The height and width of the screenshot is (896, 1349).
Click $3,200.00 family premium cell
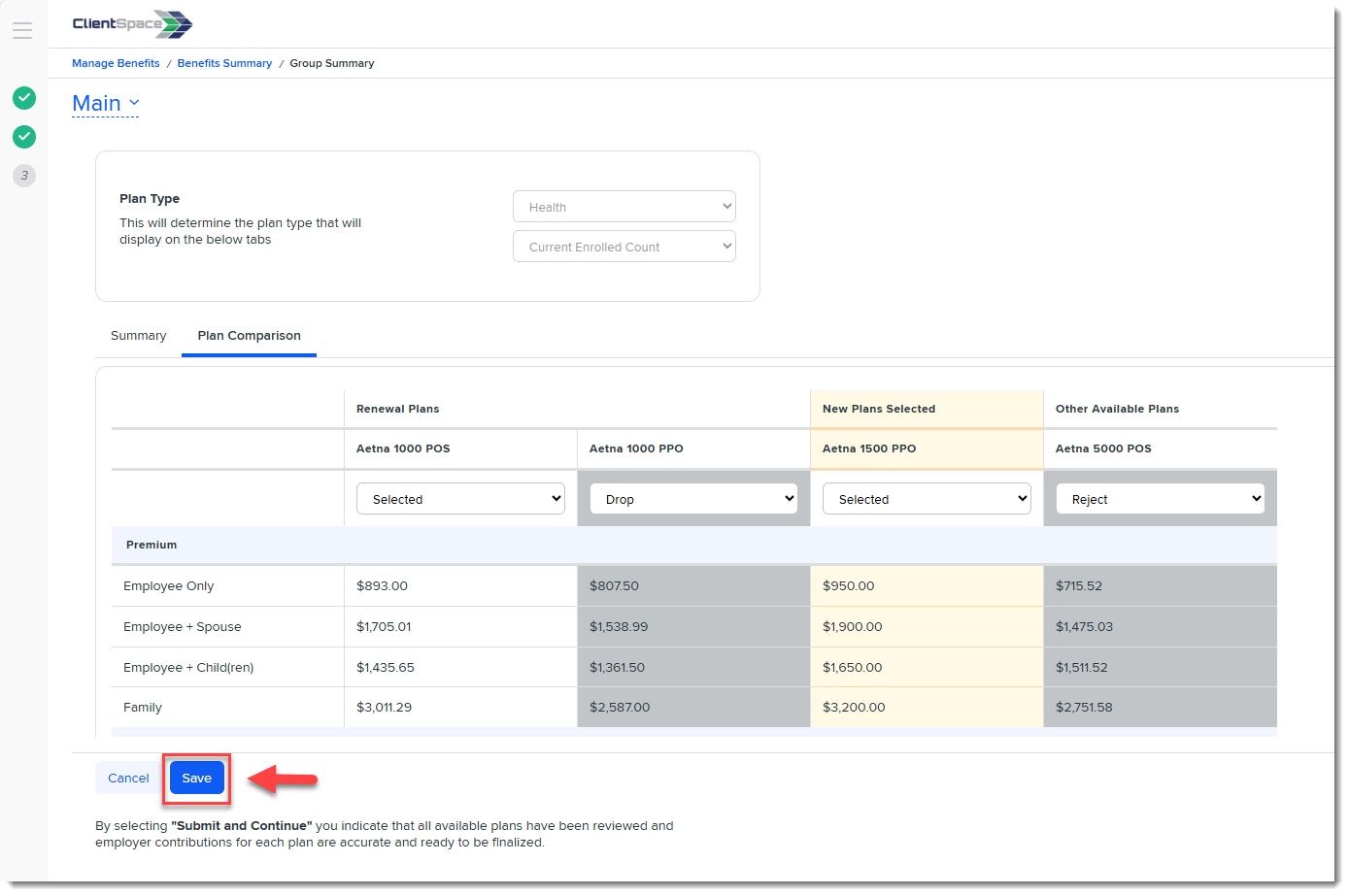(x=927, y=708)
